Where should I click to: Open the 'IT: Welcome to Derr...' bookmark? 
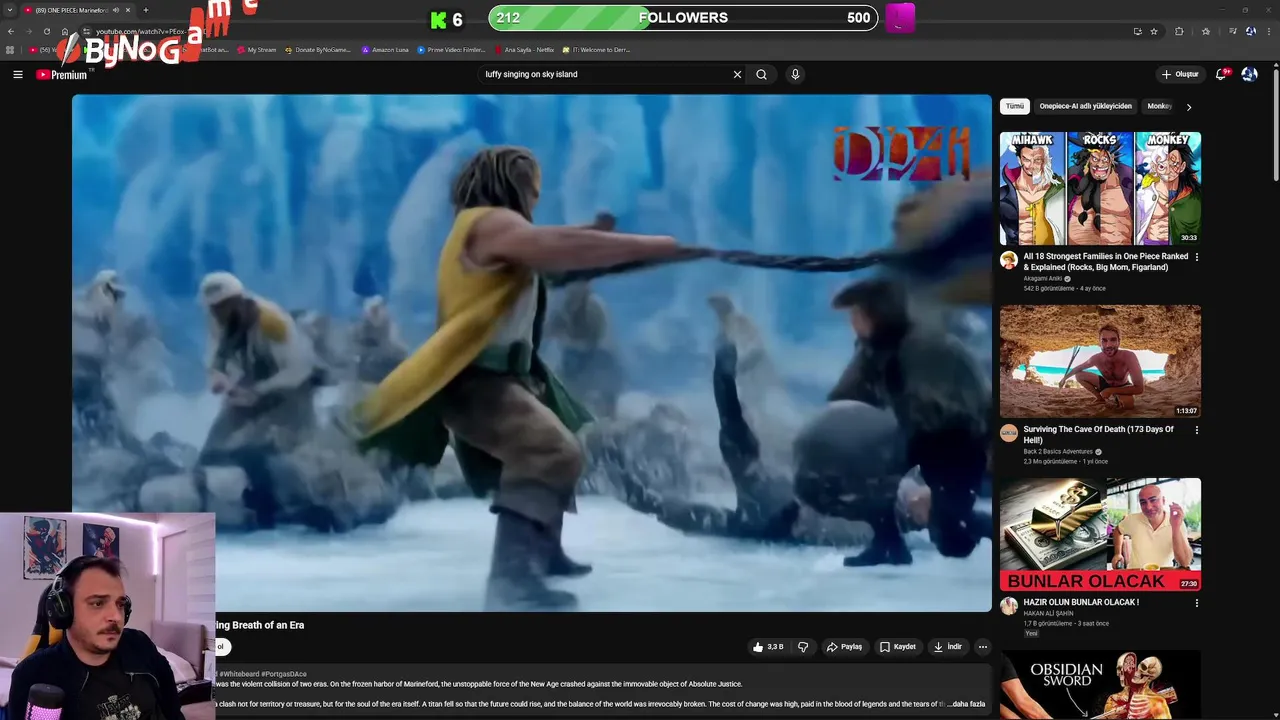pos(596,49)
